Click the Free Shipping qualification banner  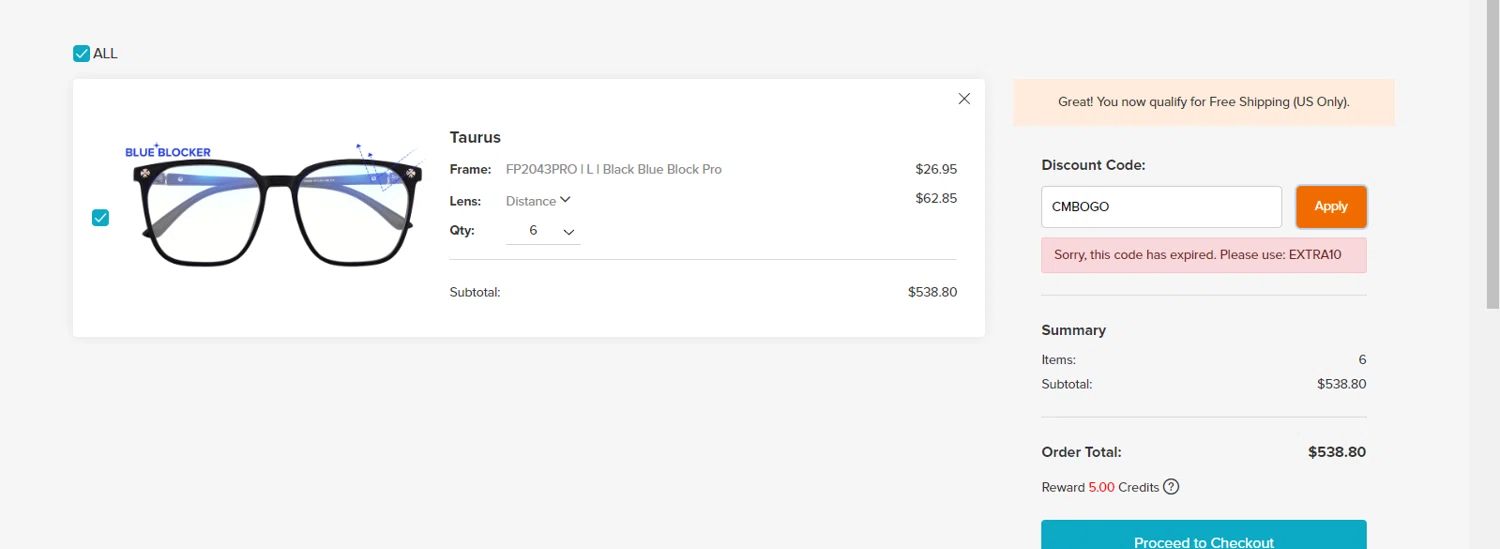coord(1203,102)
